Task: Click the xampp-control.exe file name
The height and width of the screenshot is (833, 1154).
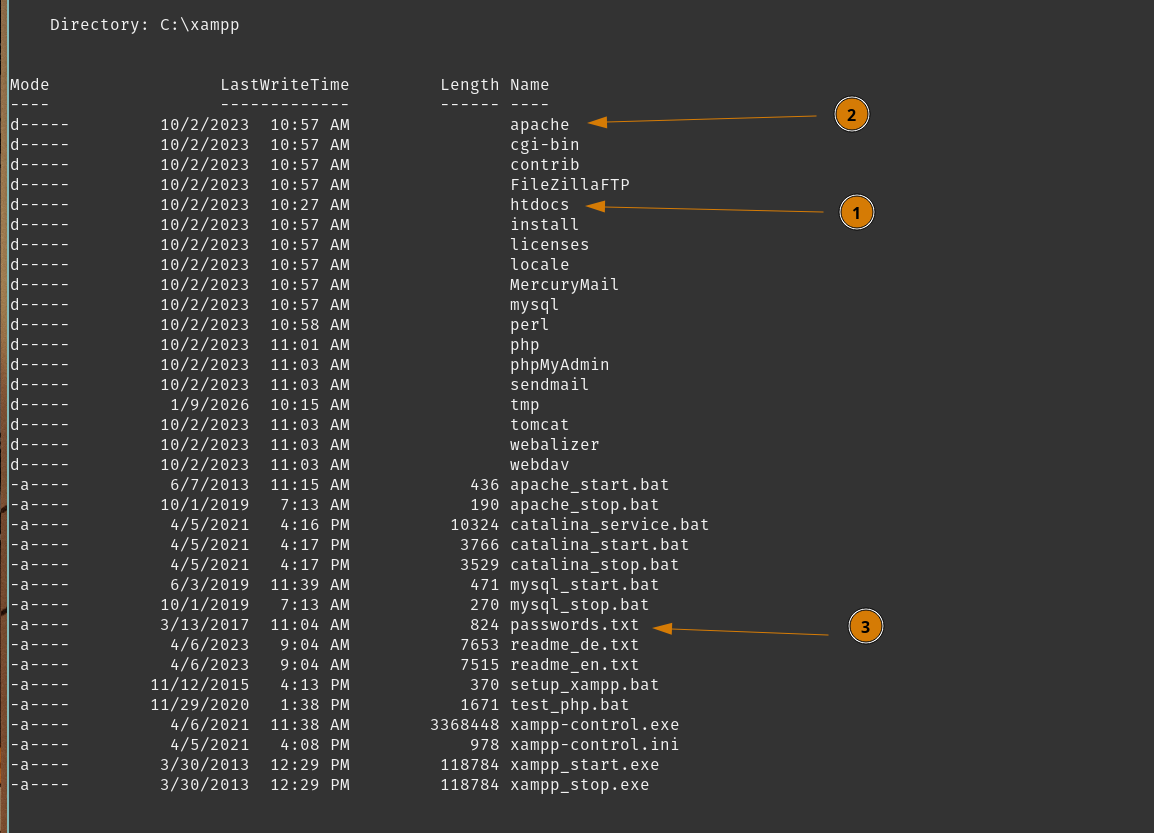Action: [x=594, y=725]
